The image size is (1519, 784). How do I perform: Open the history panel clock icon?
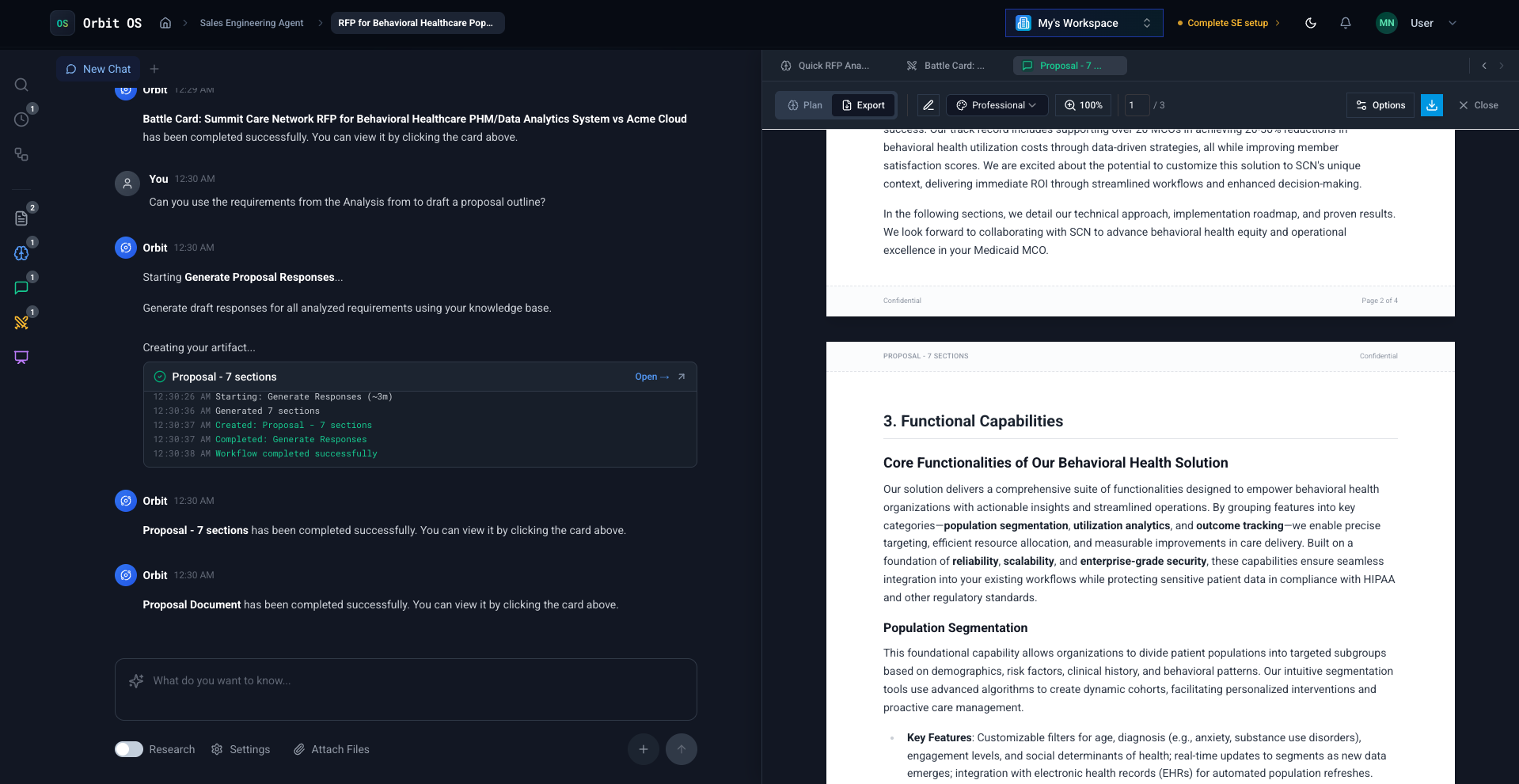[21, 119]
